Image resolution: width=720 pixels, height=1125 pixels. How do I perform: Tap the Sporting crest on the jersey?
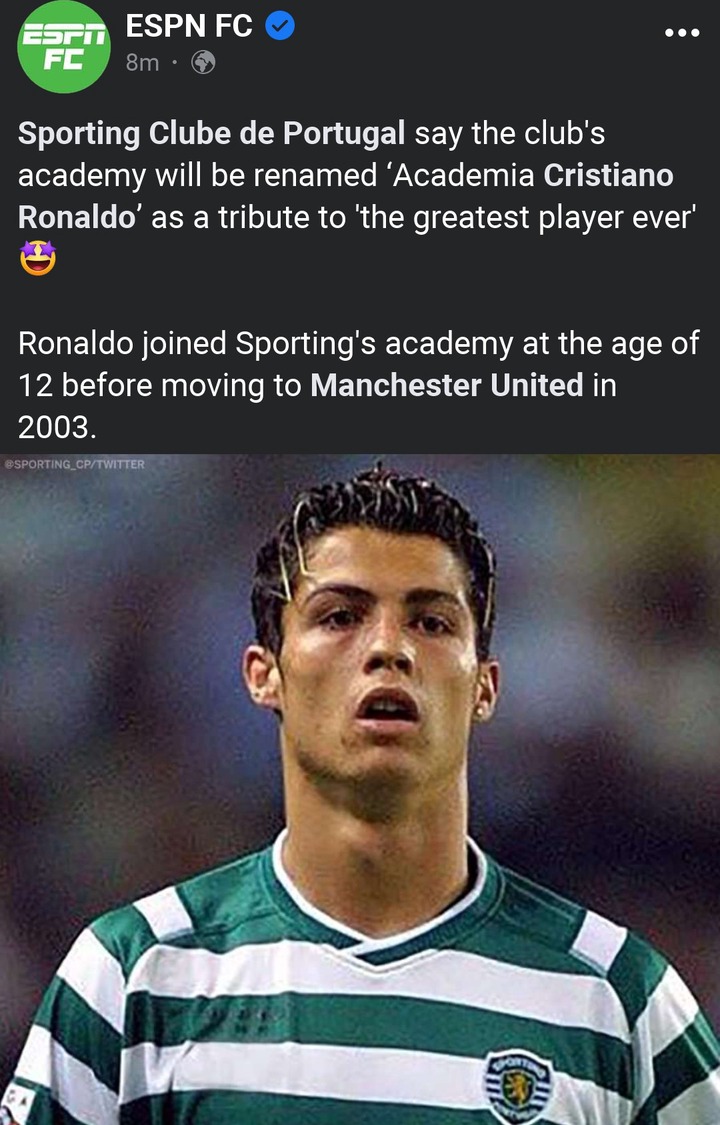(518, 1087)
